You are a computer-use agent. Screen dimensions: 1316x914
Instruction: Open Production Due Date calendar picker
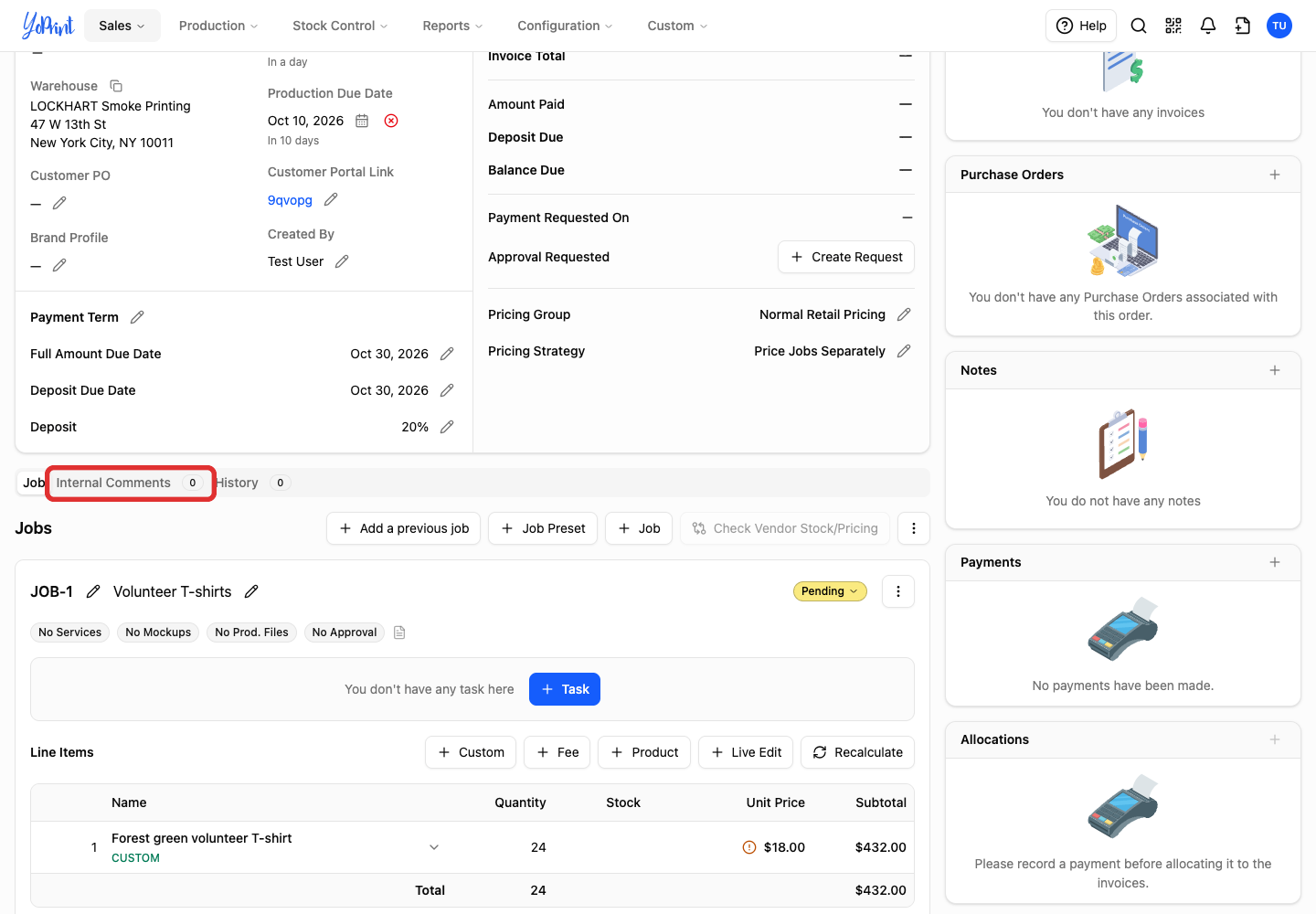(362, 121)
